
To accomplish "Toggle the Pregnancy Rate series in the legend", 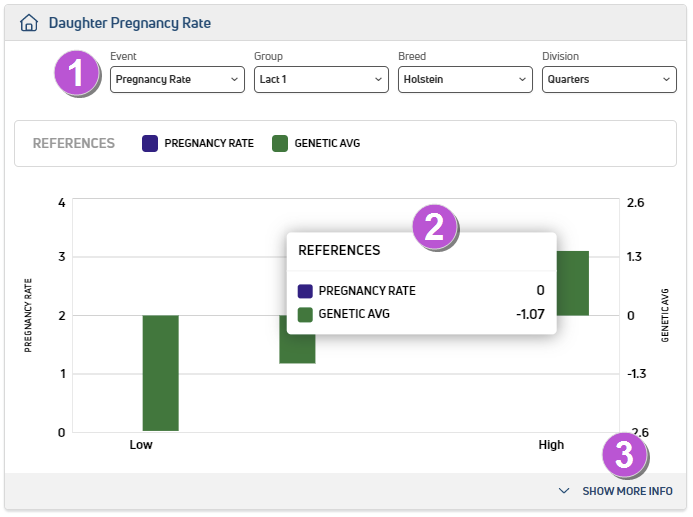I will [x=209, y=143].
